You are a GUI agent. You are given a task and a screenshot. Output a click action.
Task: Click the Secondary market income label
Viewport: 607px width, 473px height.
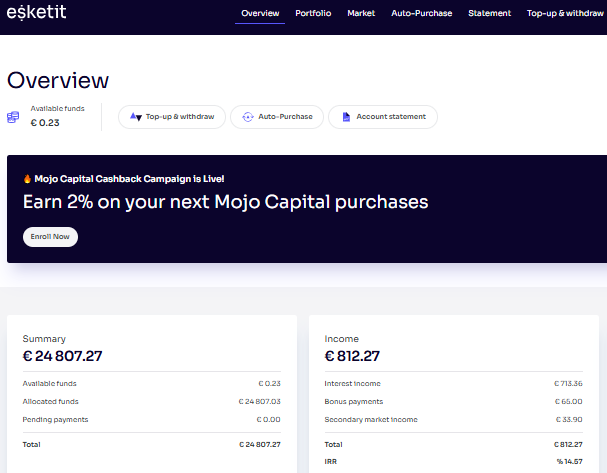pos(371,420)
